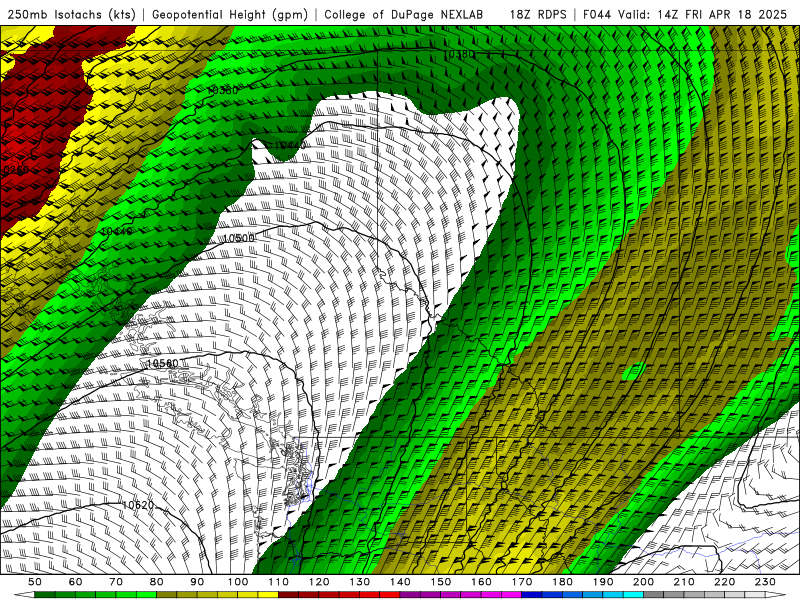800x600 pixels.
Task: Click the 70 value on the color scale
Action: pos(116,582)
